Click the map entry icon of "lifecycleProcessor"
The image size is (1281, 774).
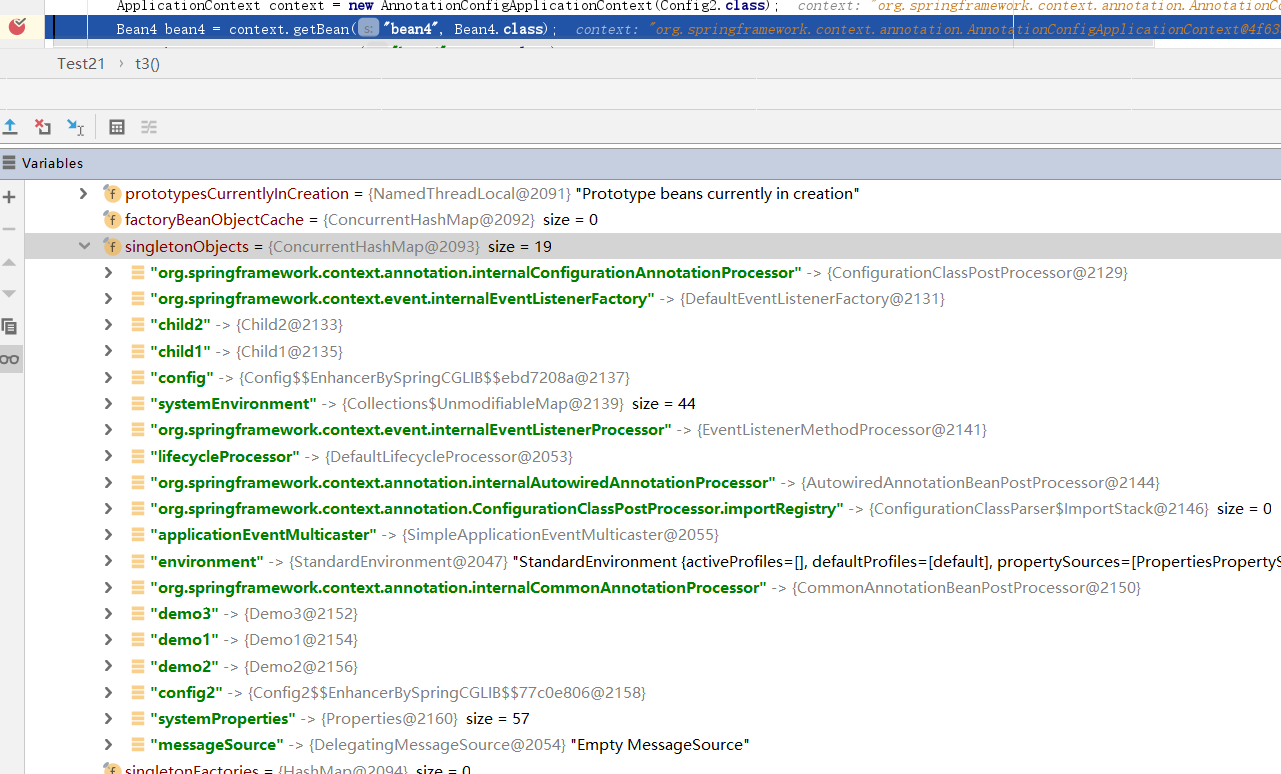pyautogui.click(x=138, y=456)
